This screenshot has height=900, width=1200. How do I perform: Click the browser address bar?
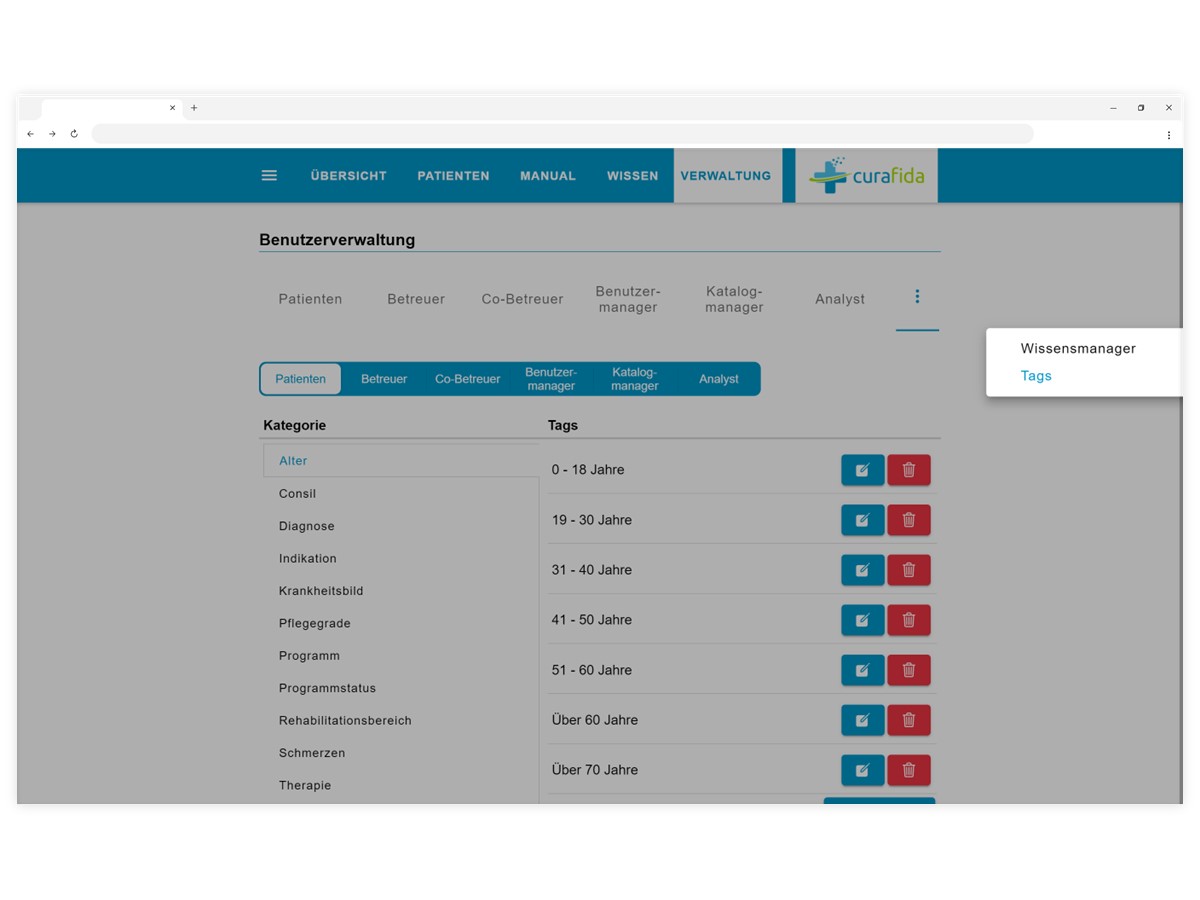pyautogui.click(x=562, y=134)
